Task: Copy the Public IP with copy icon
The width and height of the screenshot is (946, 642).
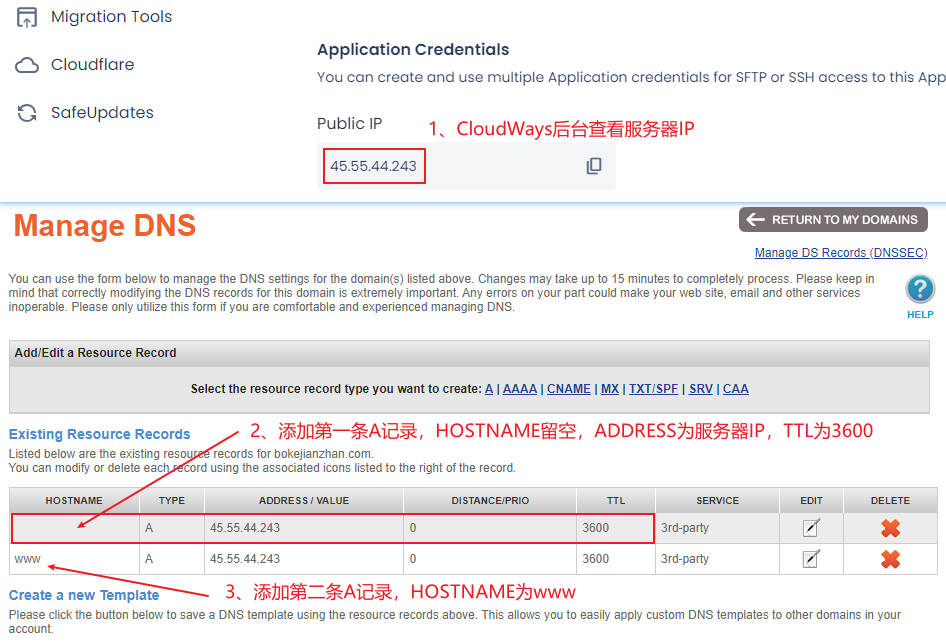Action: [x=594, y=166]
